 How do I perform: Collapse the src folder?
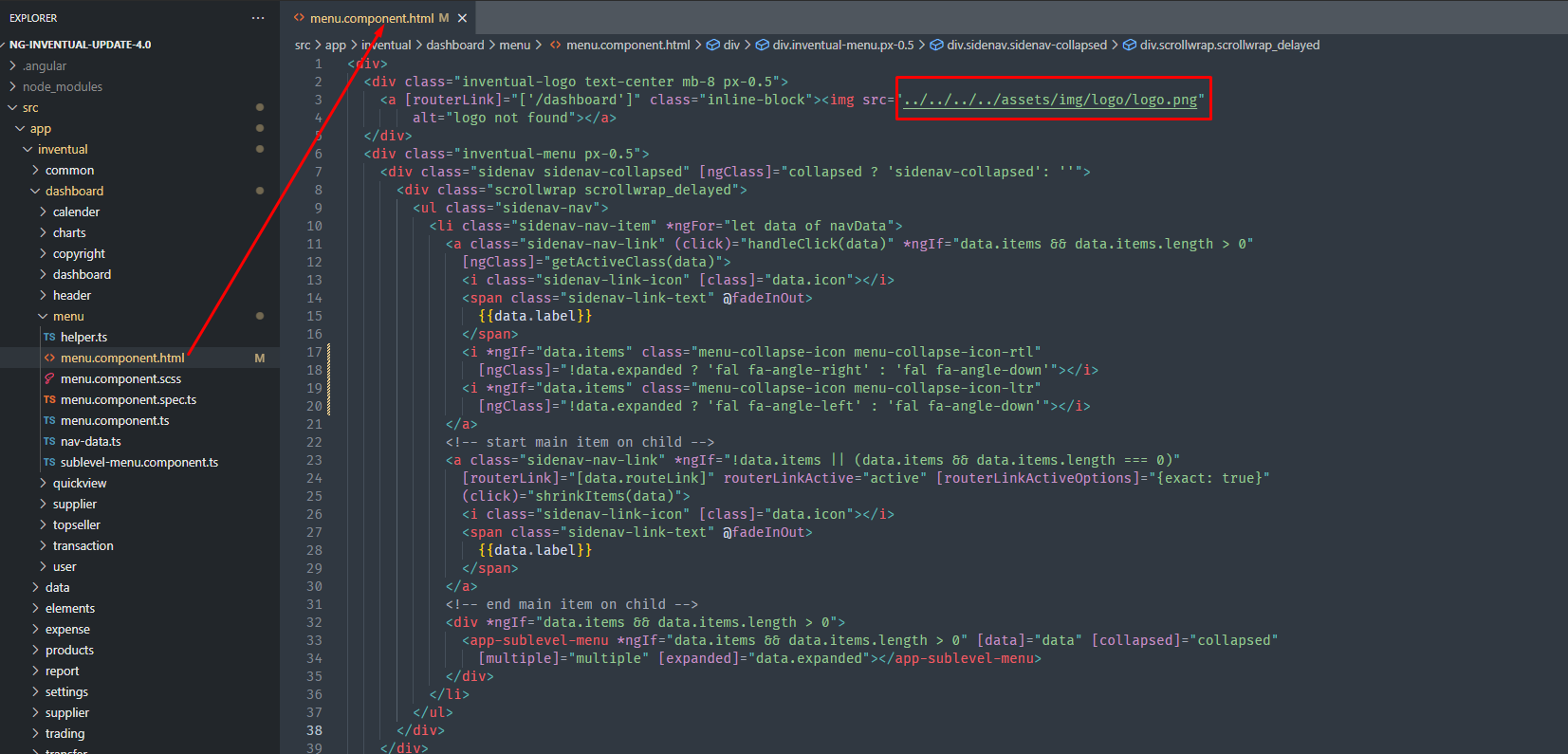click(x=30, y=107)
